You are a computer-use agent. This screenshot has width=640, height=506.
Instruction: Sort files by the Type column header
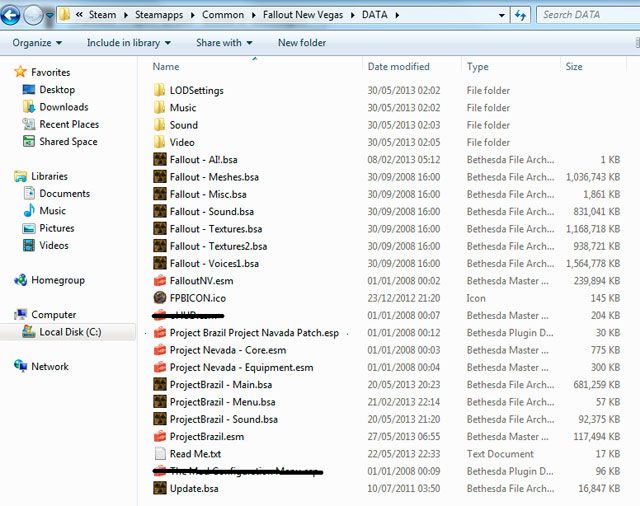point(478,67)
